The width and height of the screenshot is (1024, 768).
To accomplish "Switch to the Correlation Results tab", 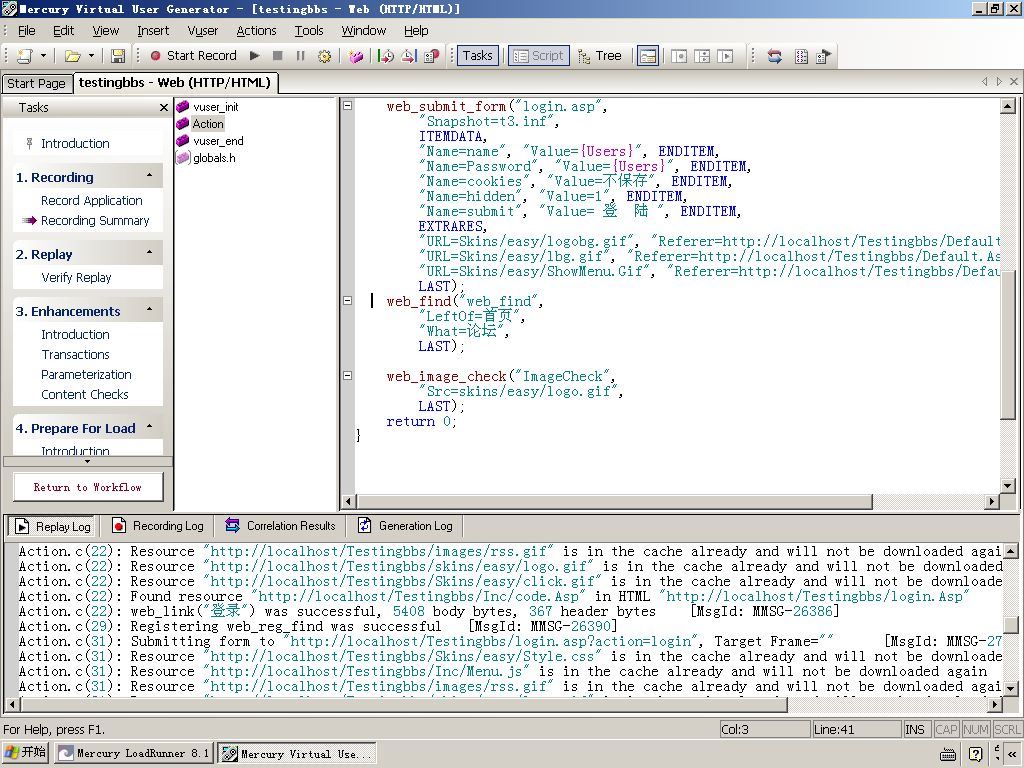I will click(280, 526).
